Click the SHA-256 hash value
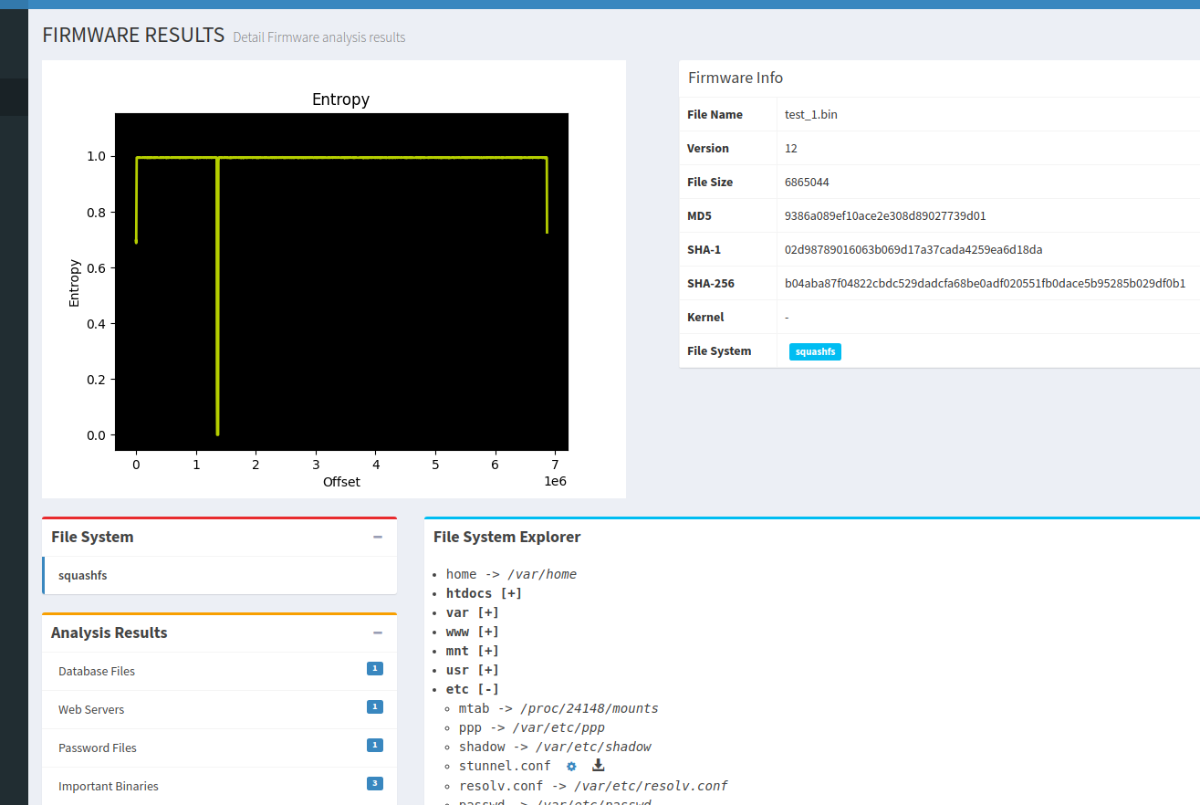 coord(985,284)
